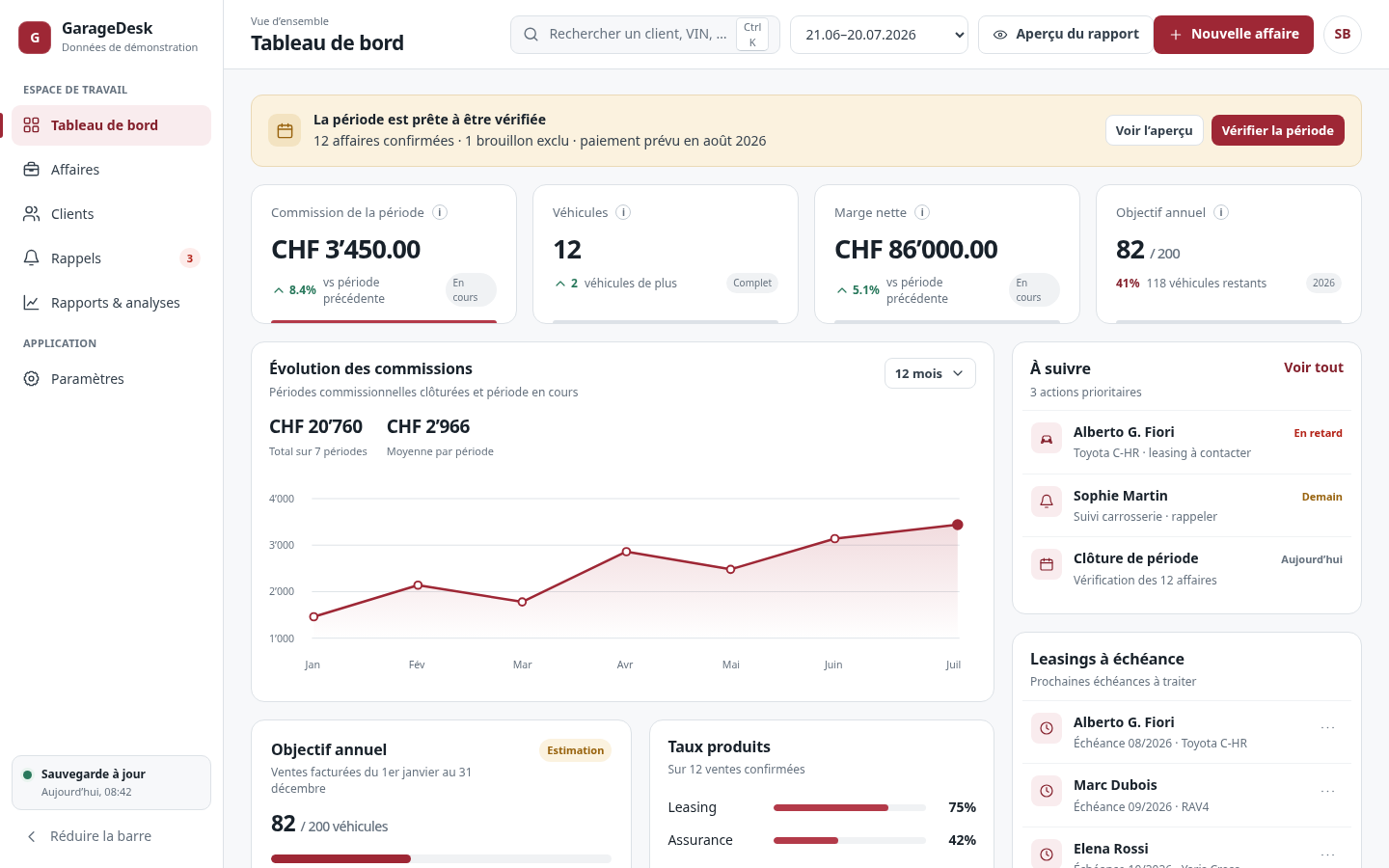Screen dimensions: 1389x868
Task: Open the date range 21.06–20.07.2026 dropdown
Action: pos(879,35)
